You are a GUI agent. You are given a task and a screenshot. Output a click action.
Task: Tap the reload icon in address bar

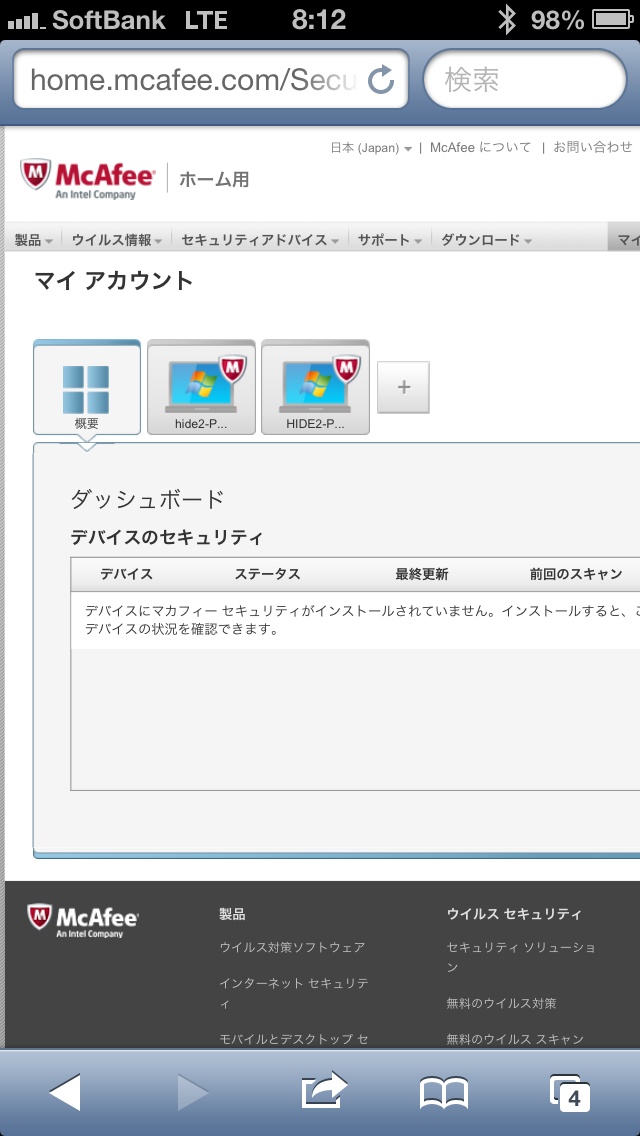tap(381, 79)
